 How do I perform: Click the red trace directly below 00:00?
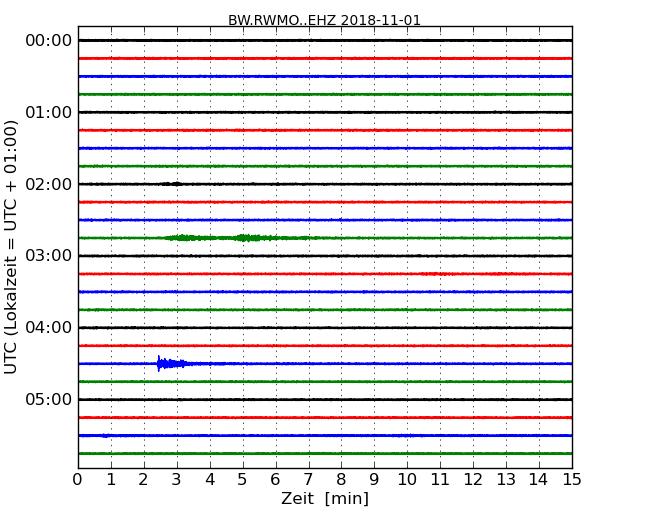pos(325,58)
